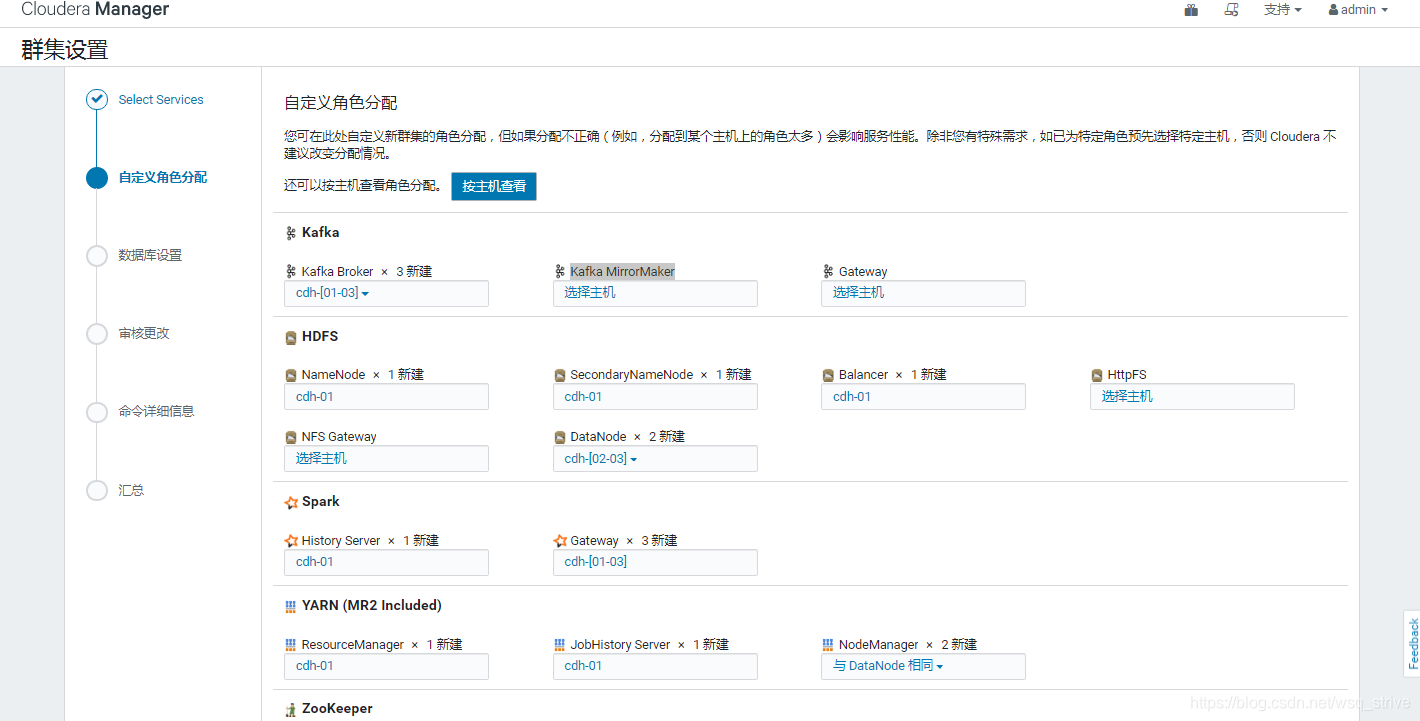The height and width of the screenshot is (721, 1420).
Task: Click the Kafka Gateway role icon
Action: (x=828, y=272)
